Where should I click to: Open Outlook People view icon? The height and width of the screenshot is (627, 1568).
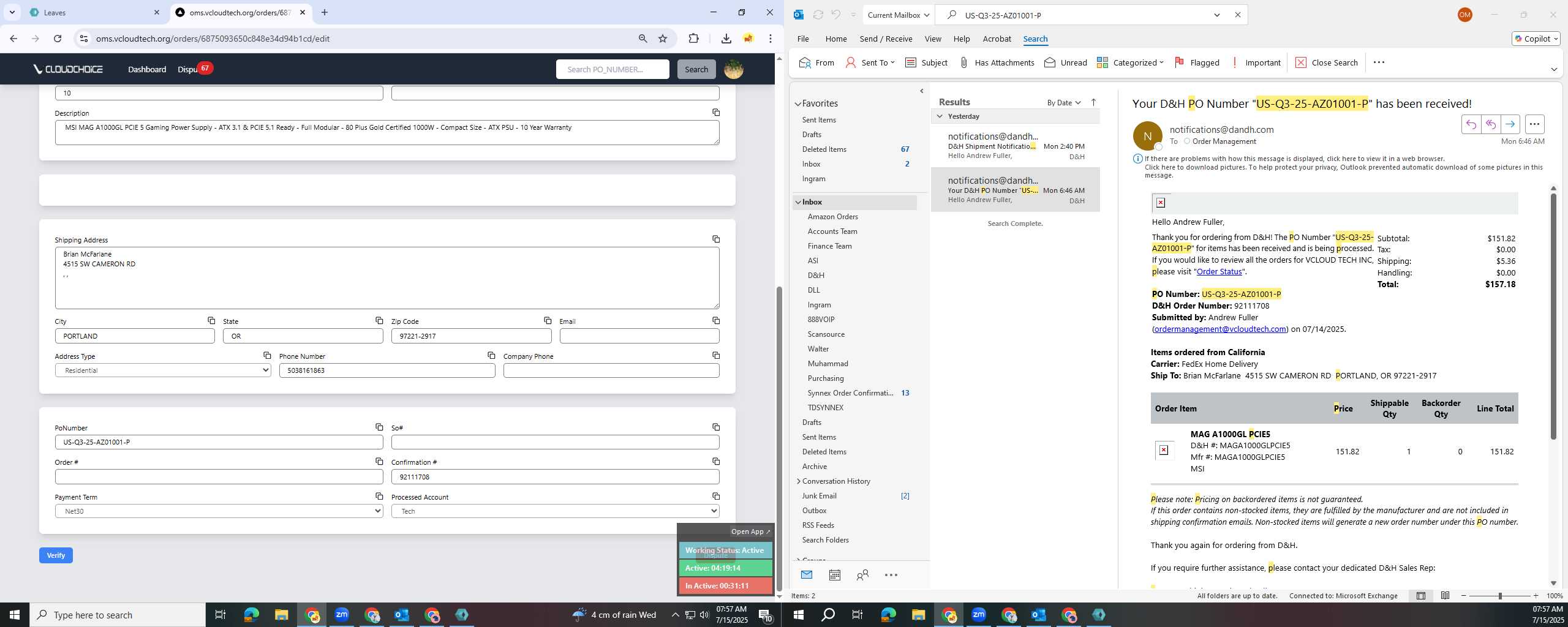tap(862, 575)
